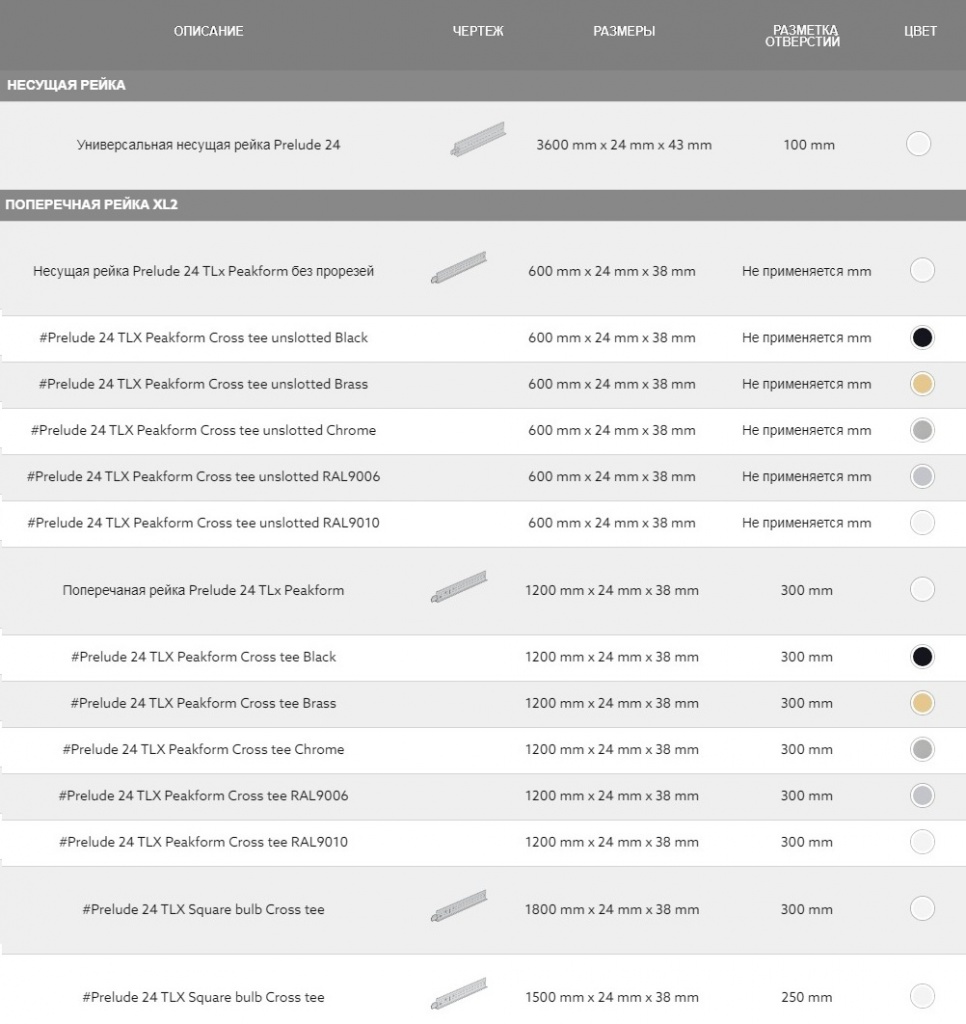
Task: Open #Prelude 24 TLX Peakform Cross tee unslotted Brass
Action: (x=203, y=384)
